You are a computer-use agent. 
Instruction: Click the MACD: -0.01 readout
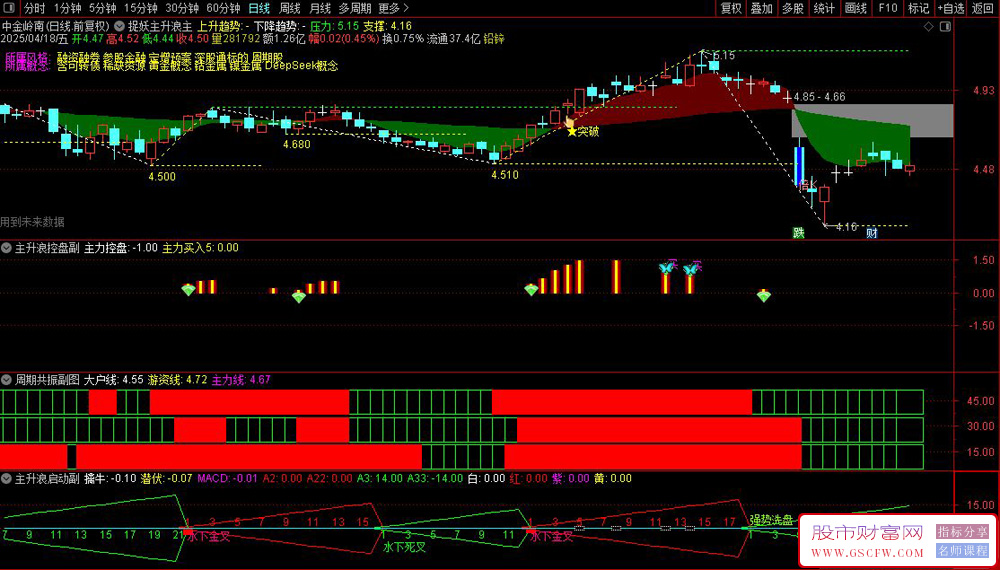[228, 478]
